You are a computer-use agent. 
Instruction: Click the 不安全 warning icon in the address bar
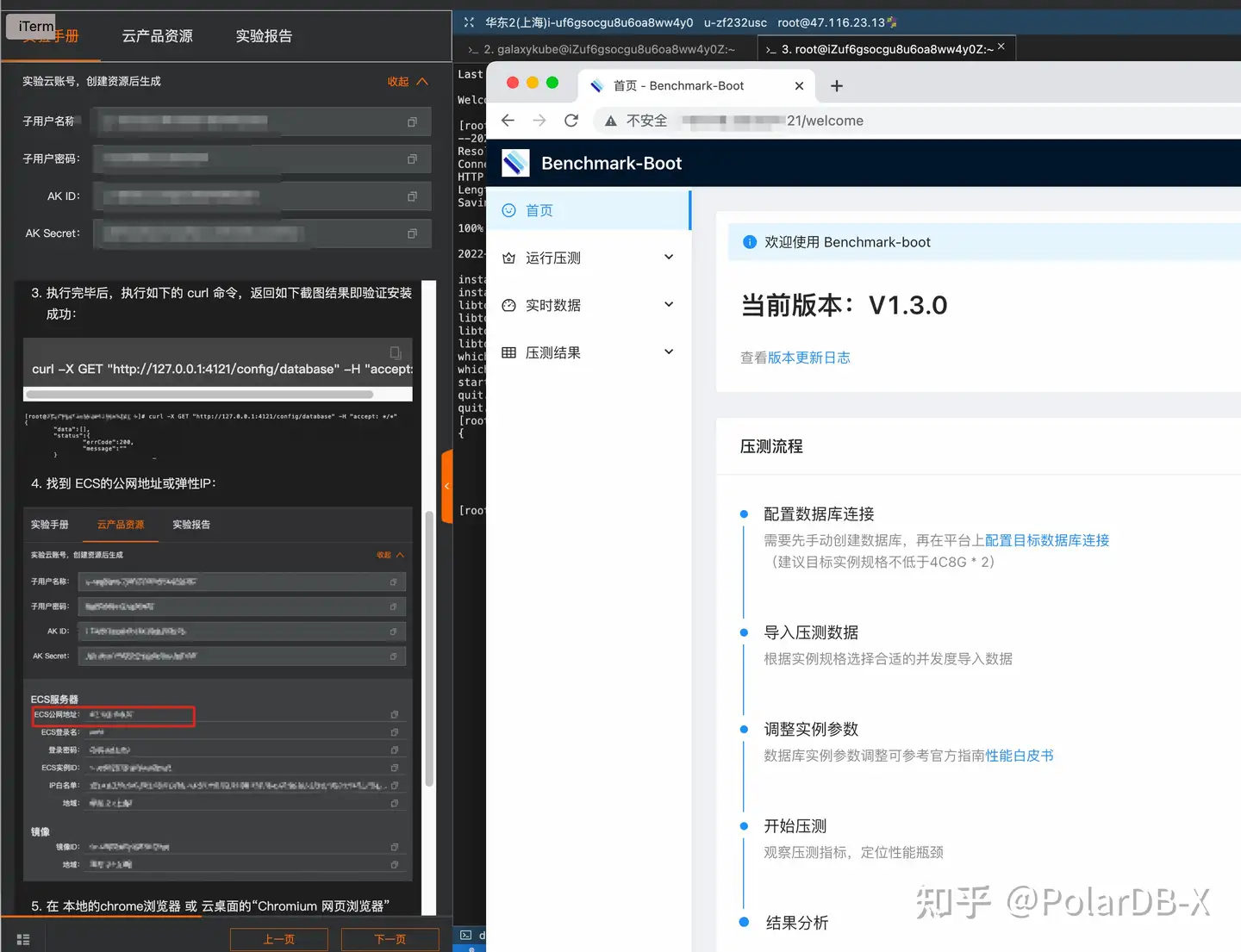pos(611,121)
